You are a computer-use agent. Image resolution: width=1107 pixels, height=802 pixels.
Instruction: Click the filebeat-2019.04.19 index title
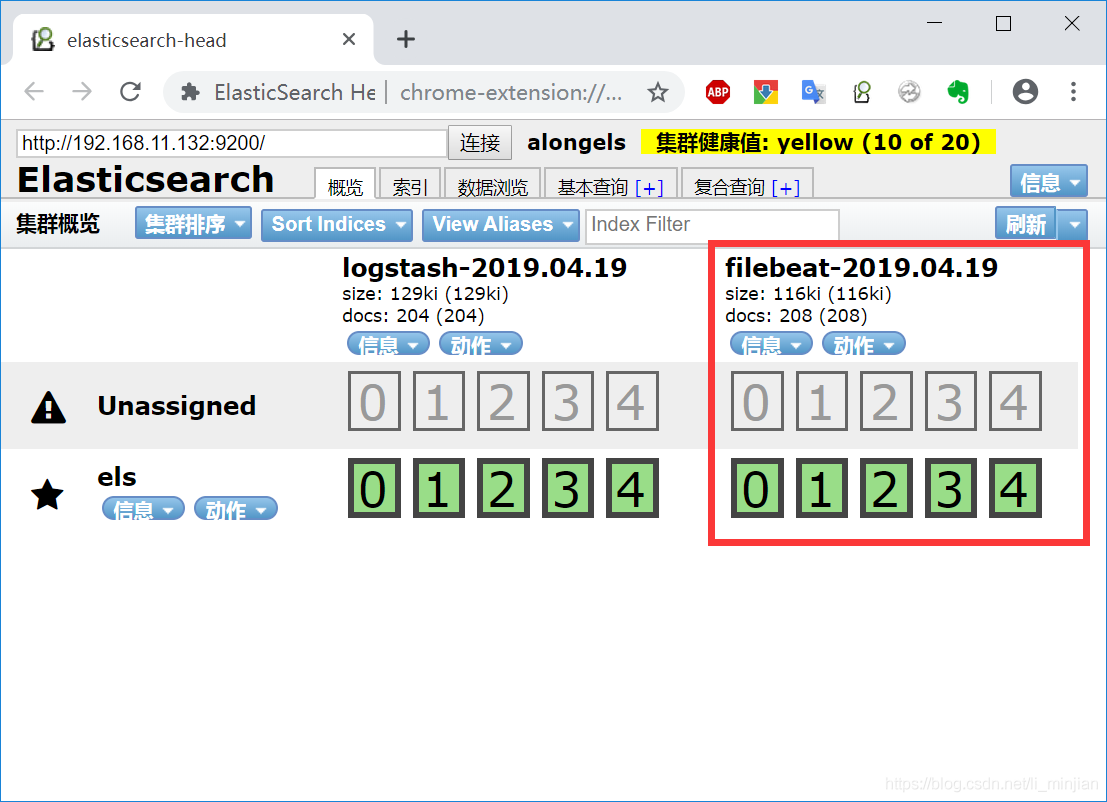[861, 268]
